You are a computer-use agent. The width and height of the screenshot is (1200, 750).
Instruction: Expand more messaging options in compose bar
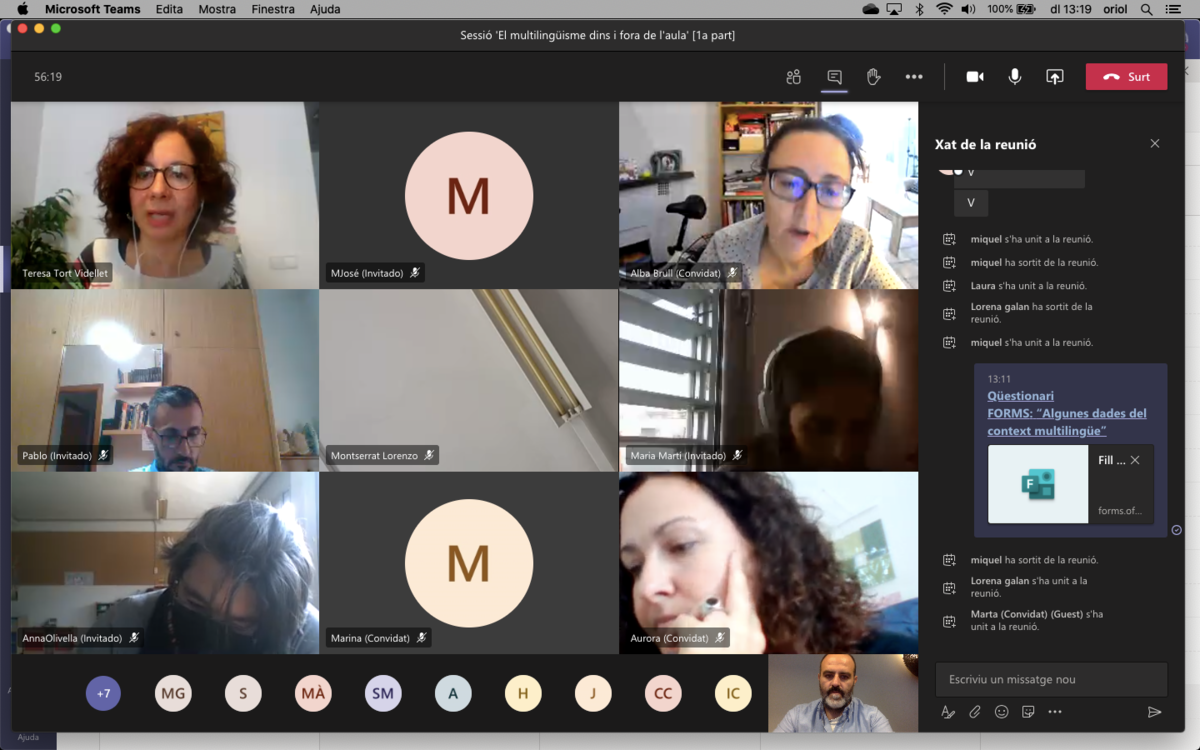(x=1055, y=712)
